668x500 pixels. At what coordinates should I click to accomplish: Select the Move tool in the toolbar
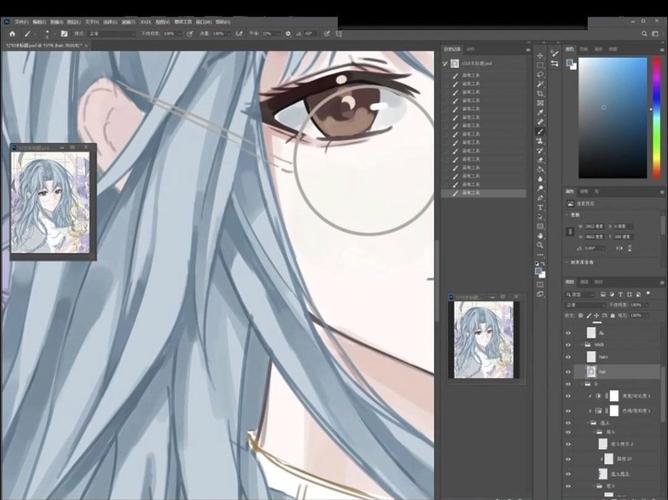click(x=540, y=56)
